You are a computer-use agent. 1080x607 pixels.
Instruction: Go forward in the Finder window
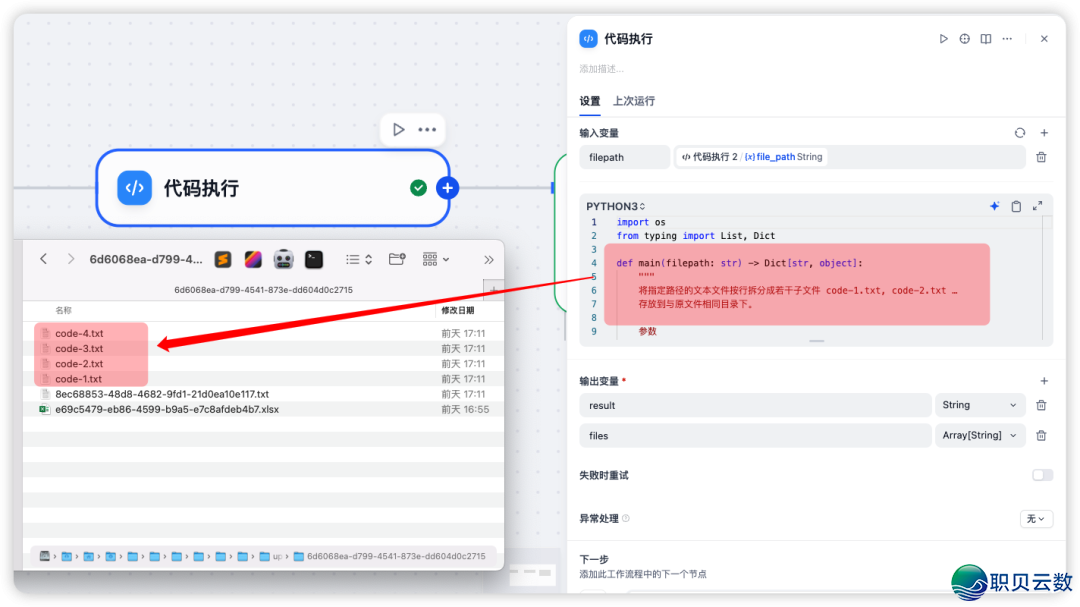[70, 259]
